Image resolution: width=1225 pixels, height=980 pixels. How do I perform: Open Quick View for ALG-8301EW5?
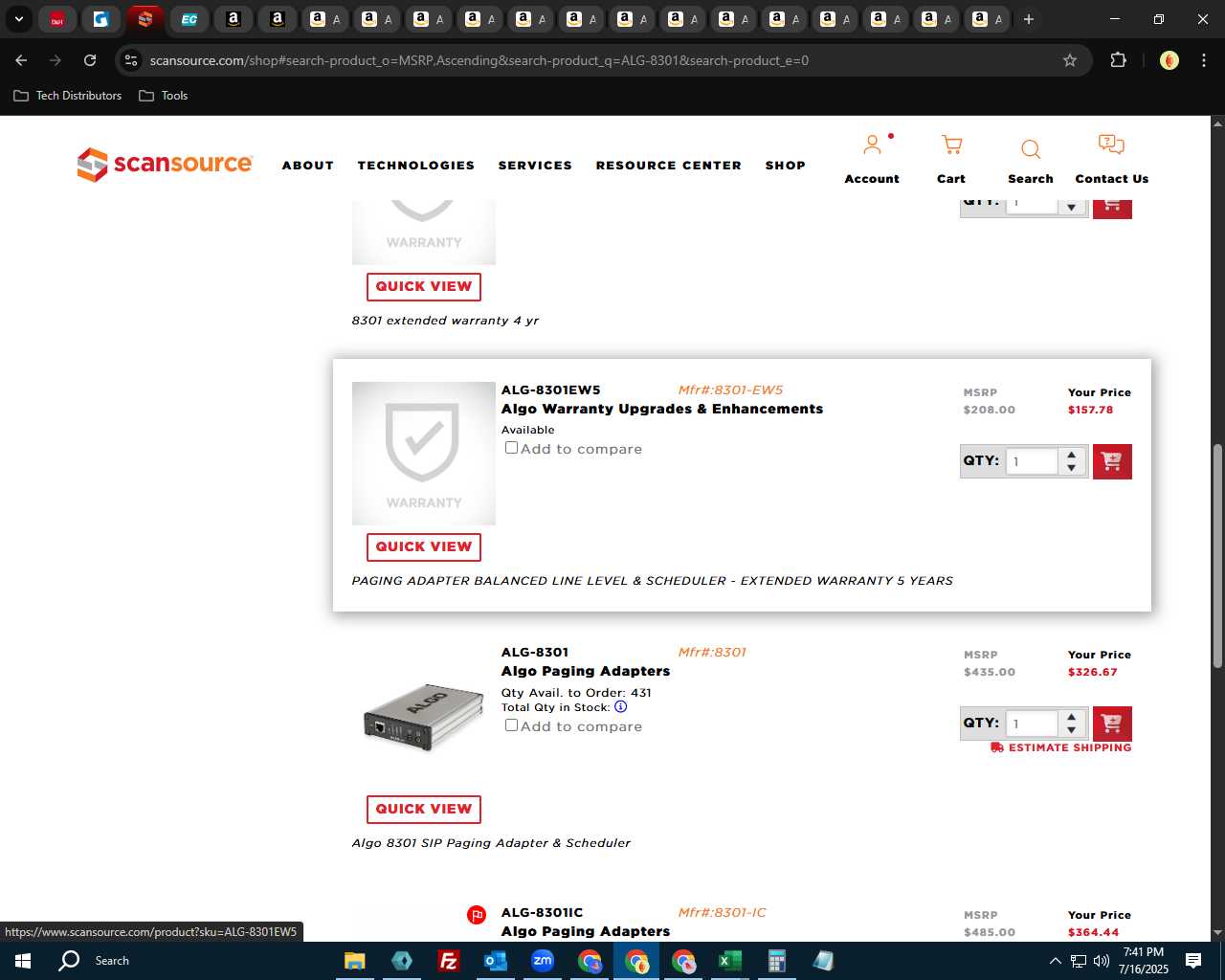424,546
